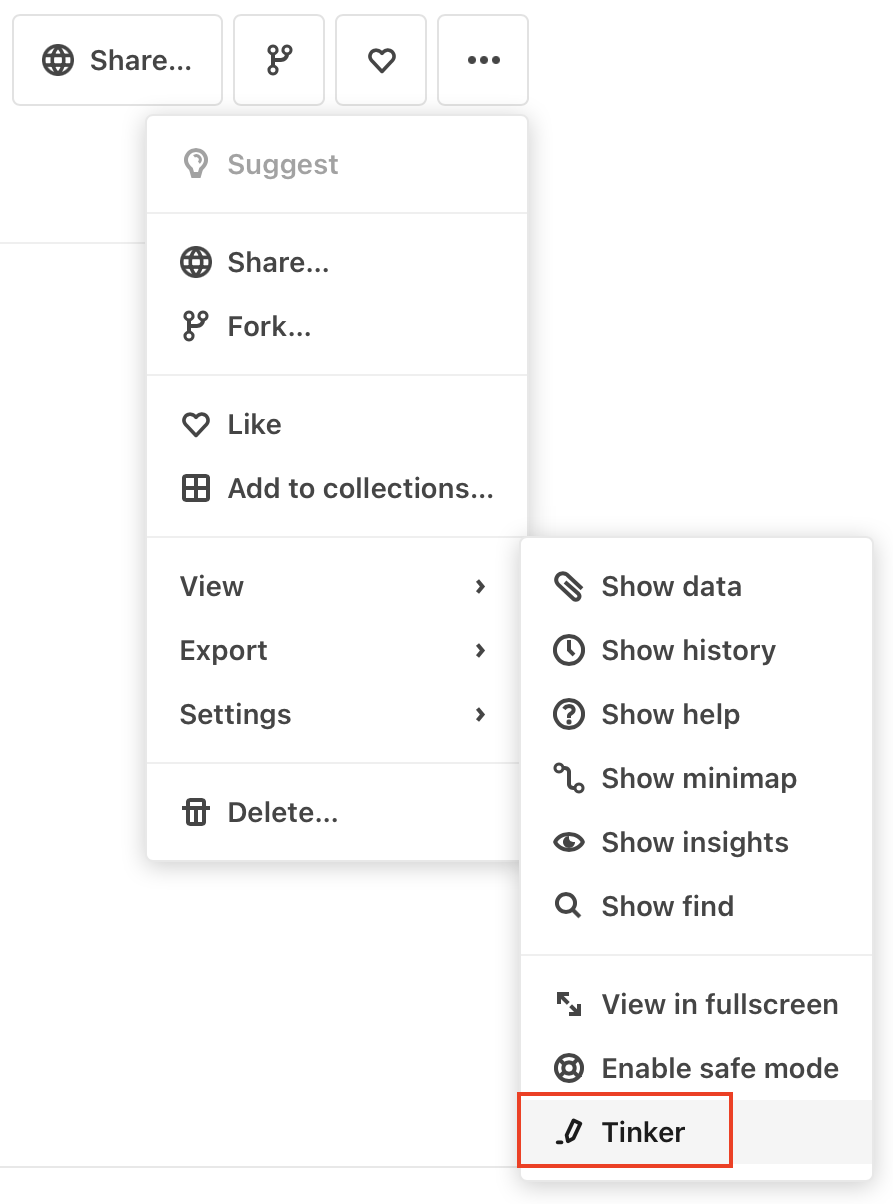Select the Fork branch icon
893x1204 pixels.
[278, 60]
